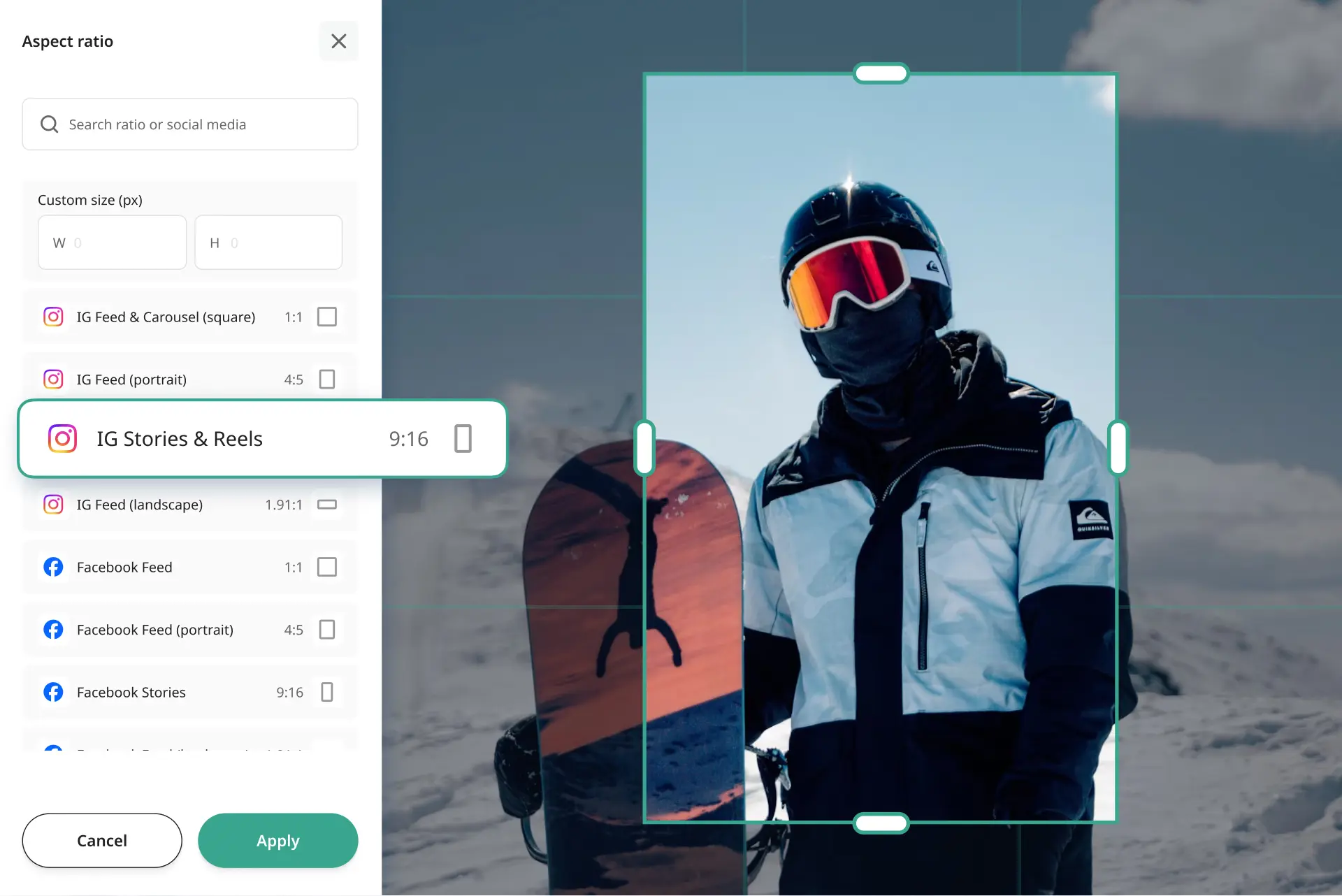The width and height of the screenshot is (1342, 896).
Task: Click the Apply button
Action: click(277, 840)
